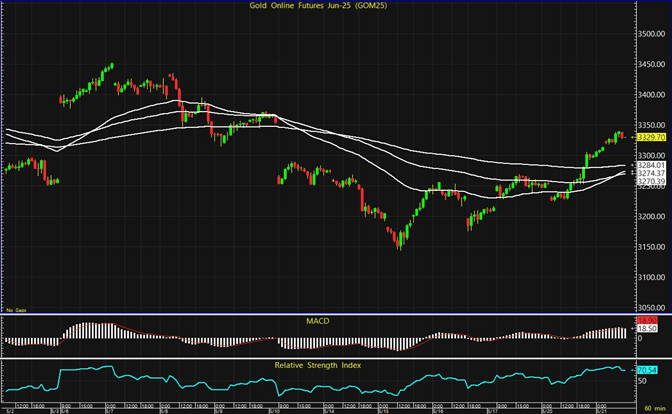Click the 3450.00 price axis label
The image size is (672, 414).
pyautogui.click(x=650, y=66)
